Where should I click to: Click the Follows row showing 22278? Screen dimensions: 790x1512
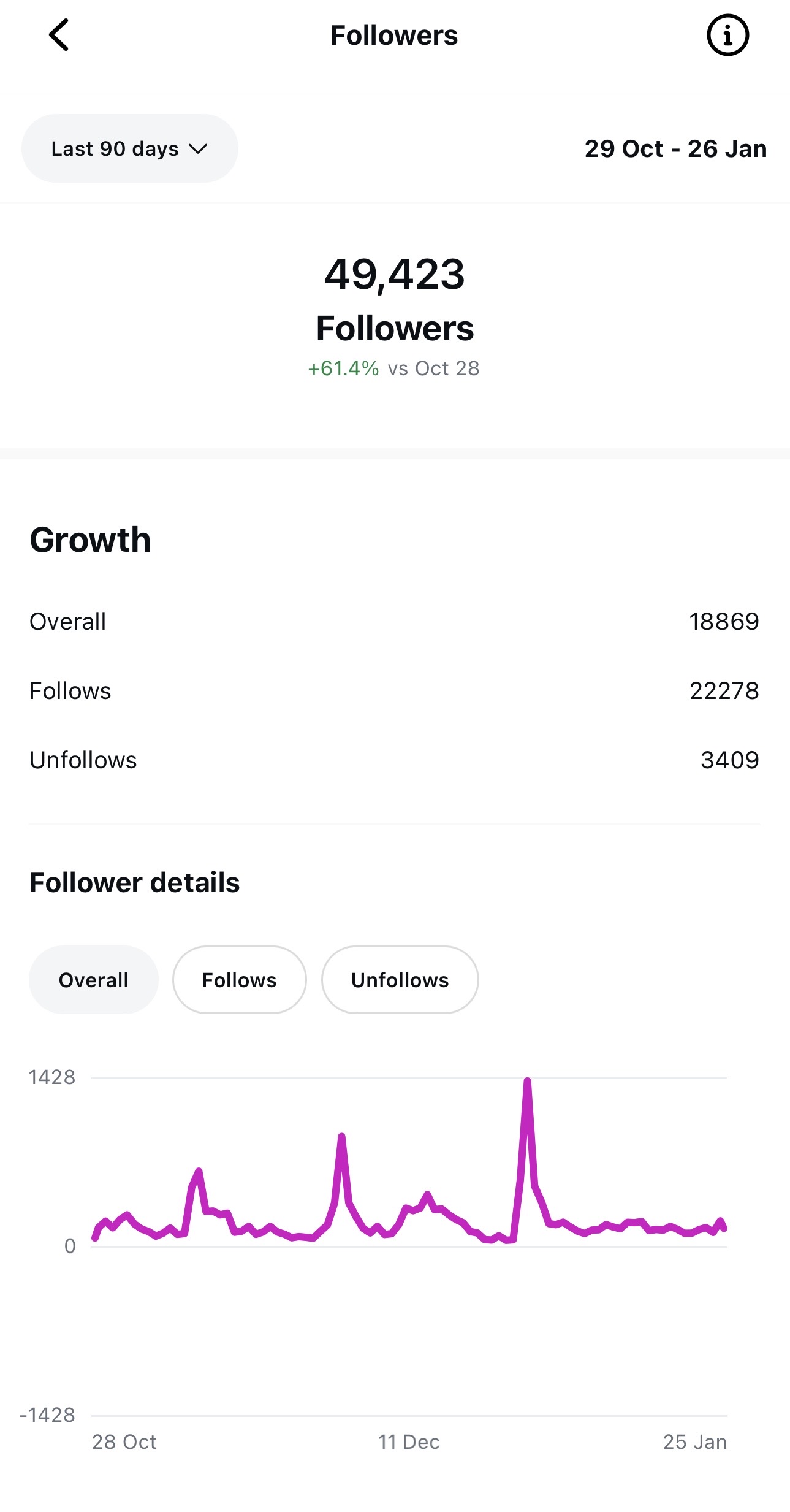coord(395,690)
